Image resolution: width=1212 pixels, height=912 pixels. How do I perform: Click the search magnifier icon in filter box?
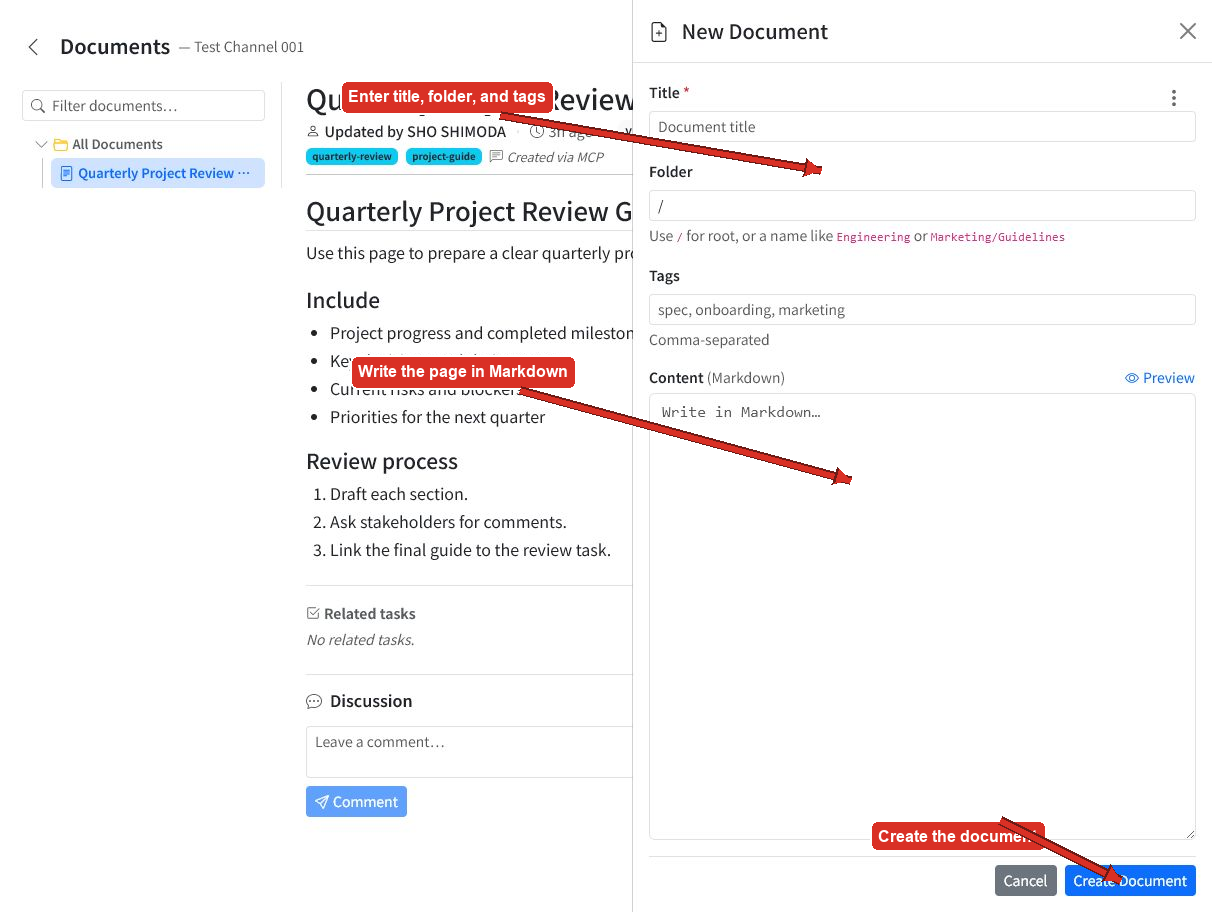(38, 106)
